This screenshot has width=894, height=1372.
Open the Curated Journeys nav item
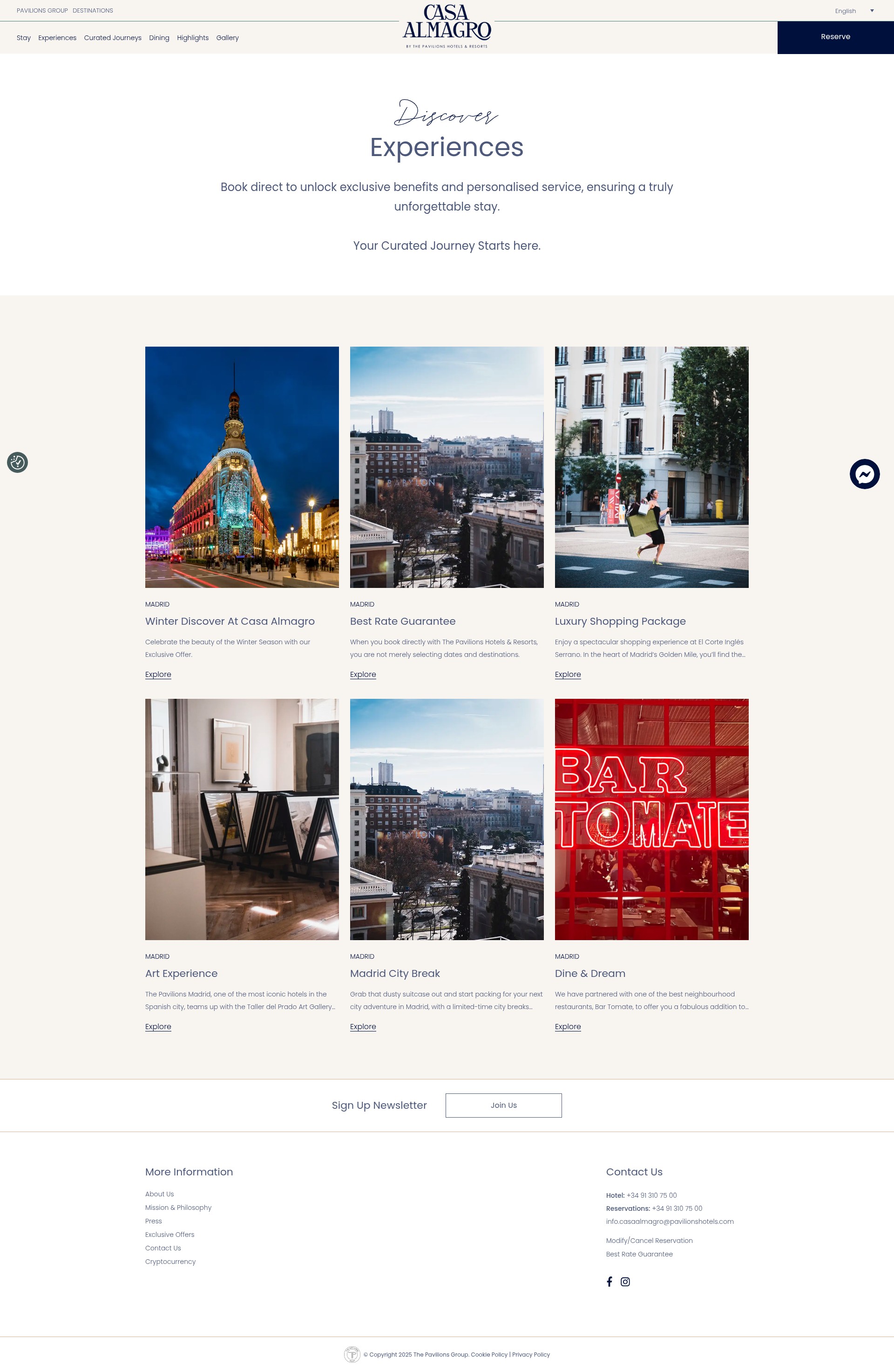coord(112,38)
